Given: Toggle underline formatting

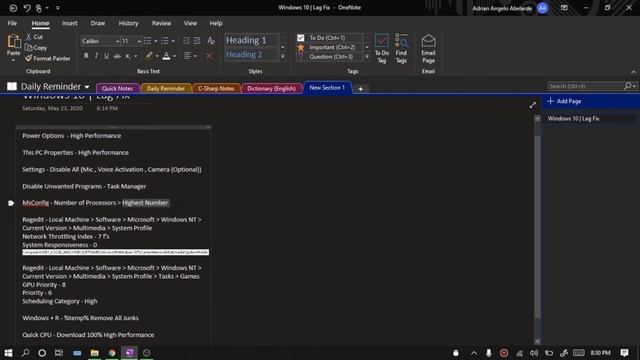Looking at the screenshot, I should pyautogui.click(x=106, y=56).
